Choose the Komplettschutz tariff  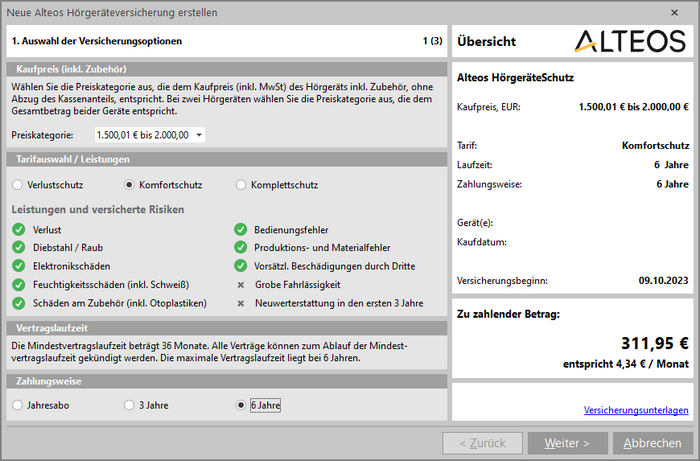pos(241,185)
